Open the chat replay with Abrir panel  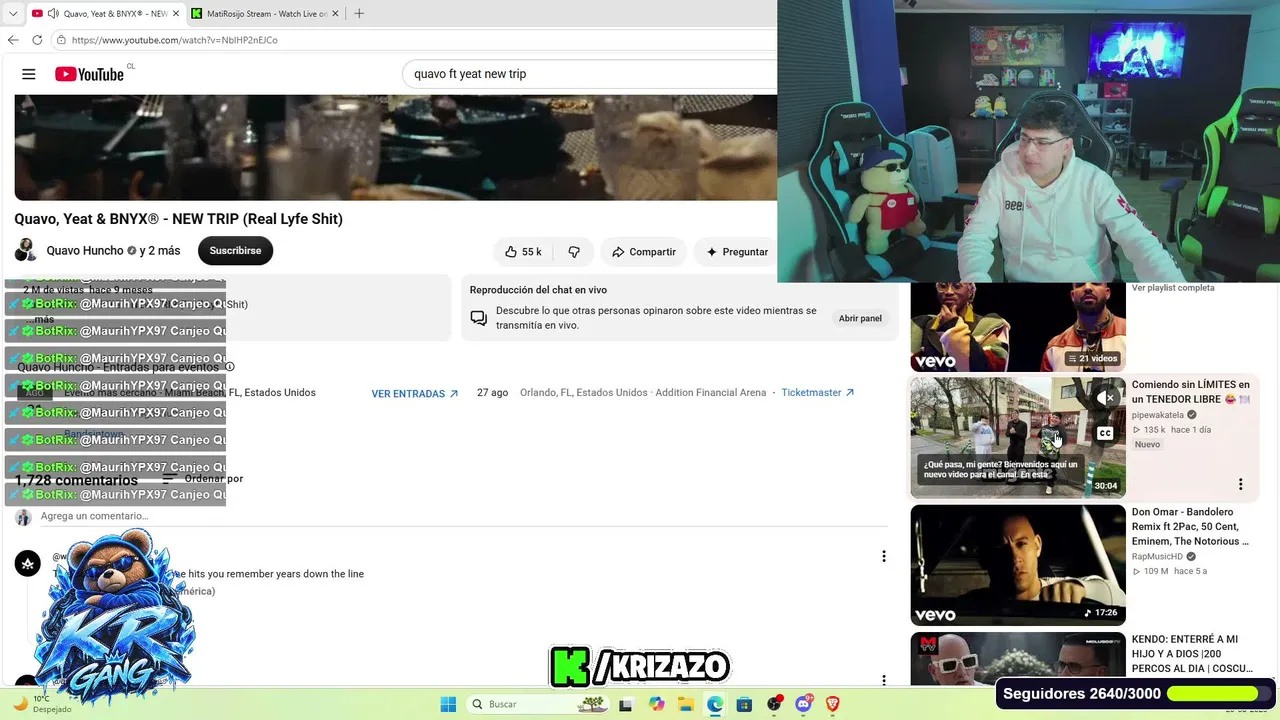(860, 318)
